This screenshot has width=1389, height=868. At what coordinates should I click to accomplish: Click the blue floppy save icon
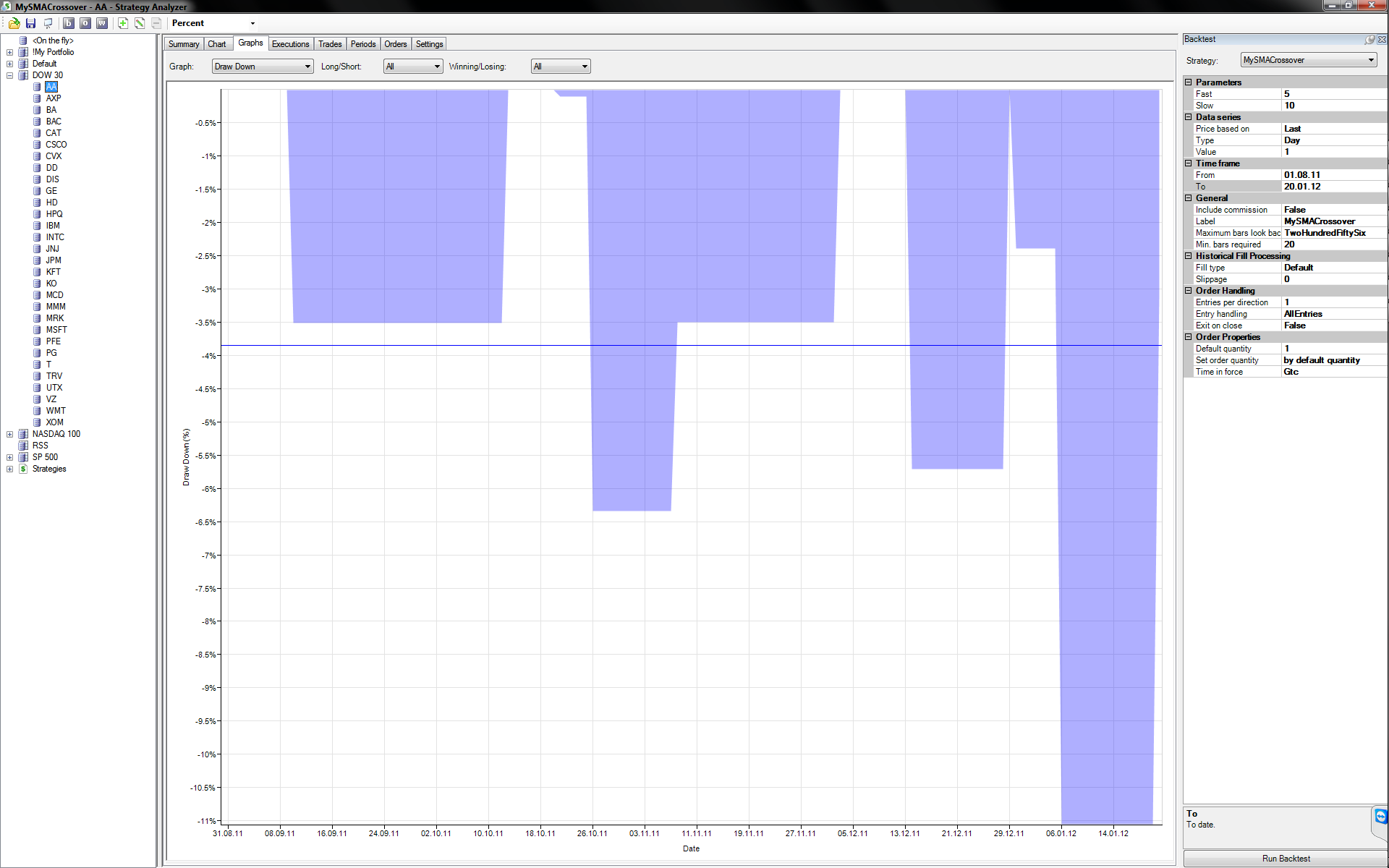tap(30, 23)
